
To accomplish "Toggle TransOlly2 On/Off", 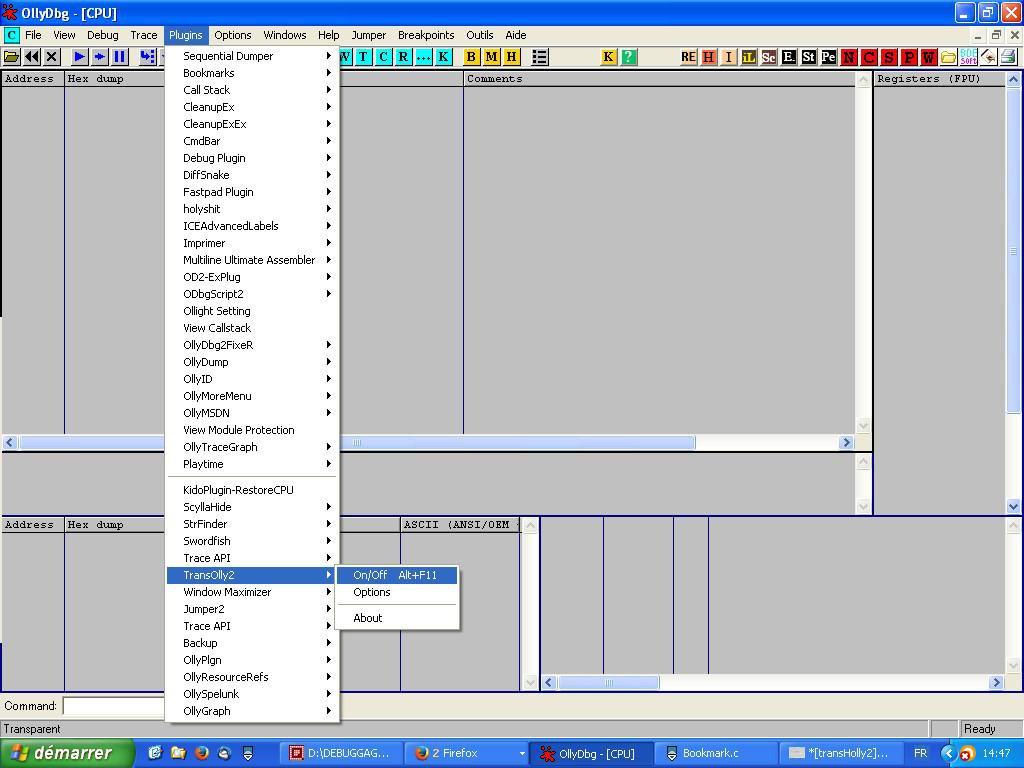I will (x=396, y=575).
